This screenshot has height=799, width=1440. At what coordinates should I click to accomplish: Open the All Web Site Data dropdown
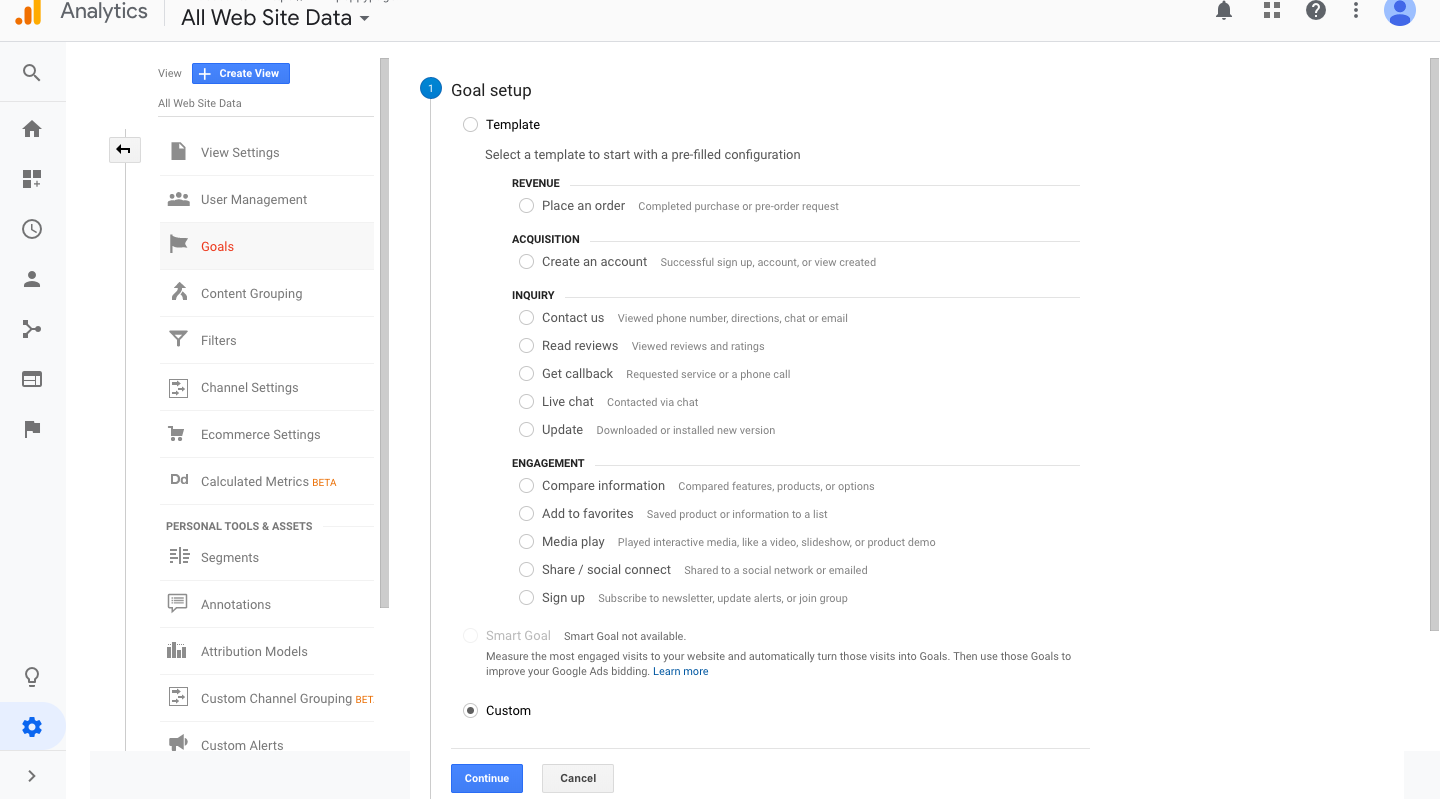(x=275, y=17)
